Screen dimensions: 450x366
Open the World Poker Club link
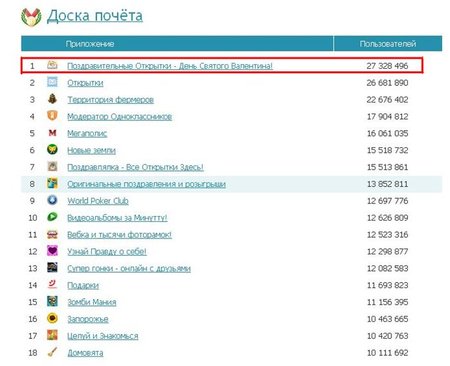point(98,201)
